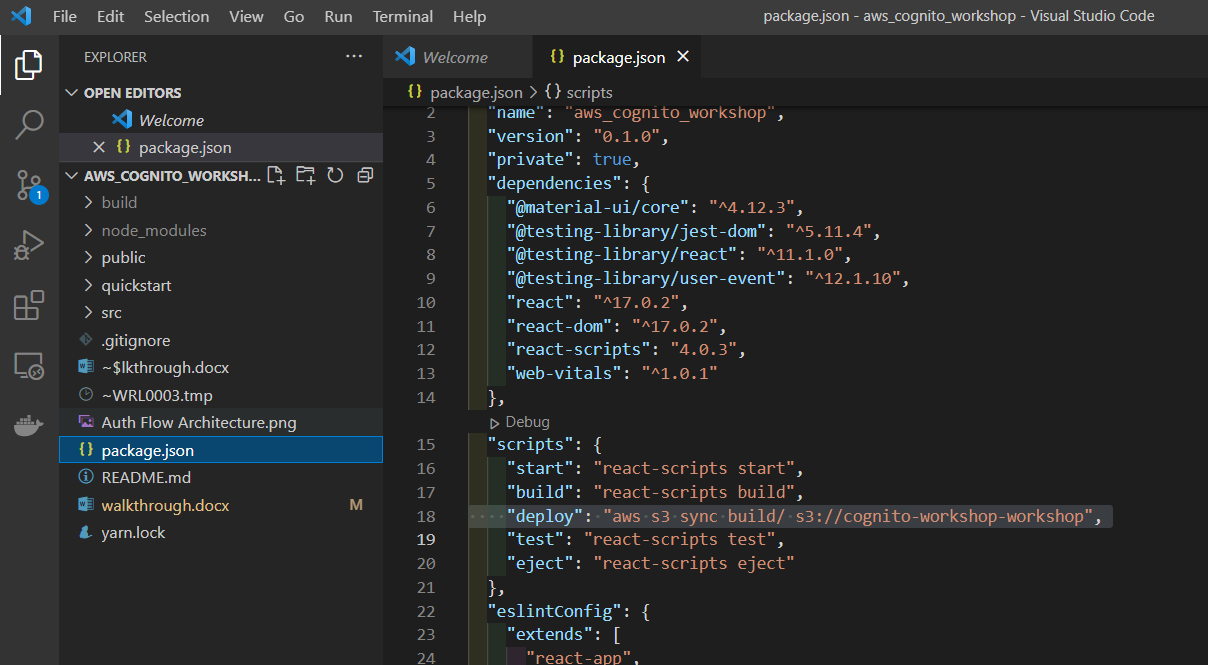
Task: Open the Remote Explorer icon
Action: (29, 366)
